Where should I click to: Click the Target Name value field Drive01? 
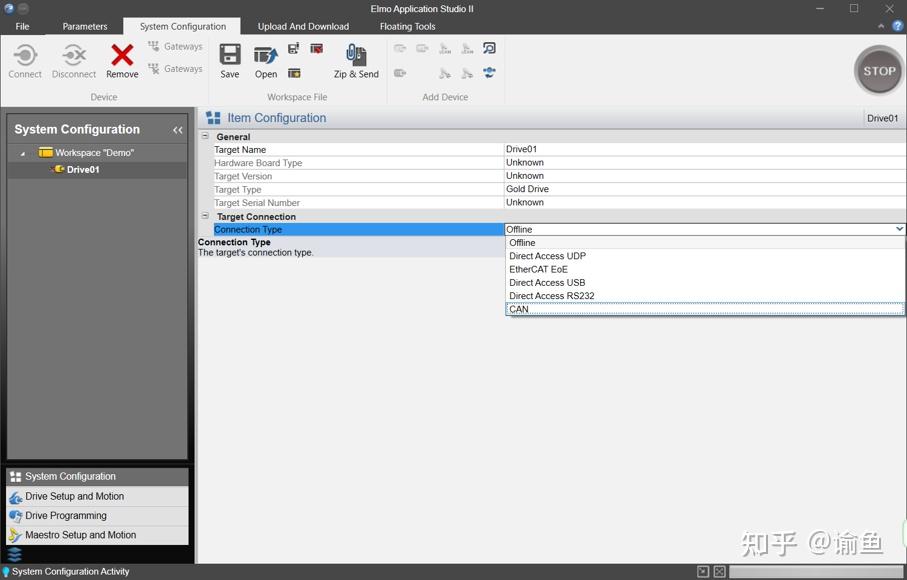coord(705,149)
